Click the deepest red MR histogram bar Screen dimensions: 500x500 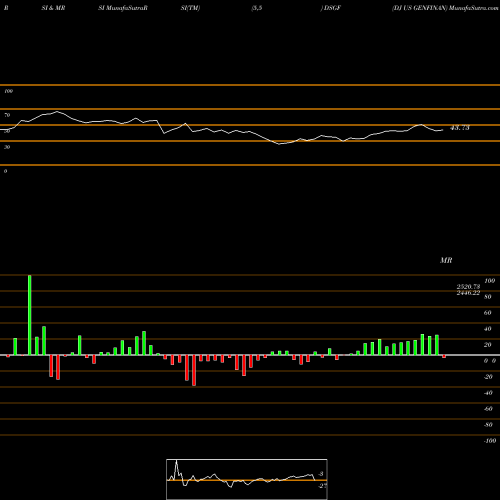(x=194, y=370)
